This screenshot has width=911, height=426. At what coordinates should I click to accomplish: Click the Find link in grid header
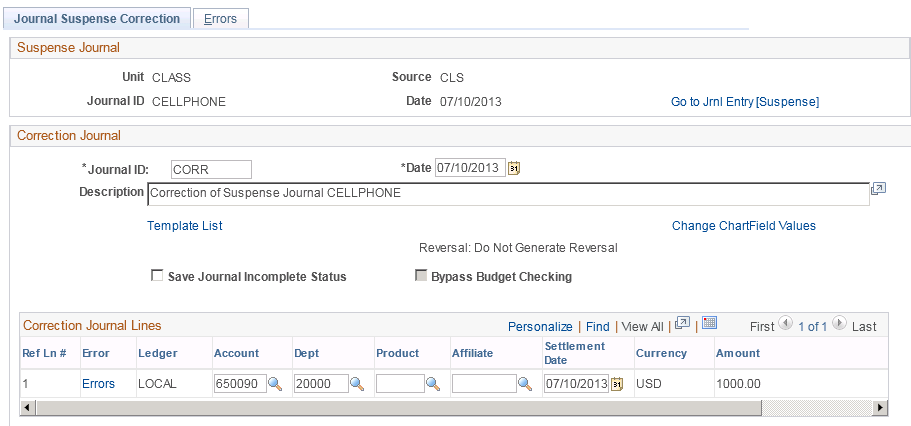pyautogui.click(x=597, y=327)
